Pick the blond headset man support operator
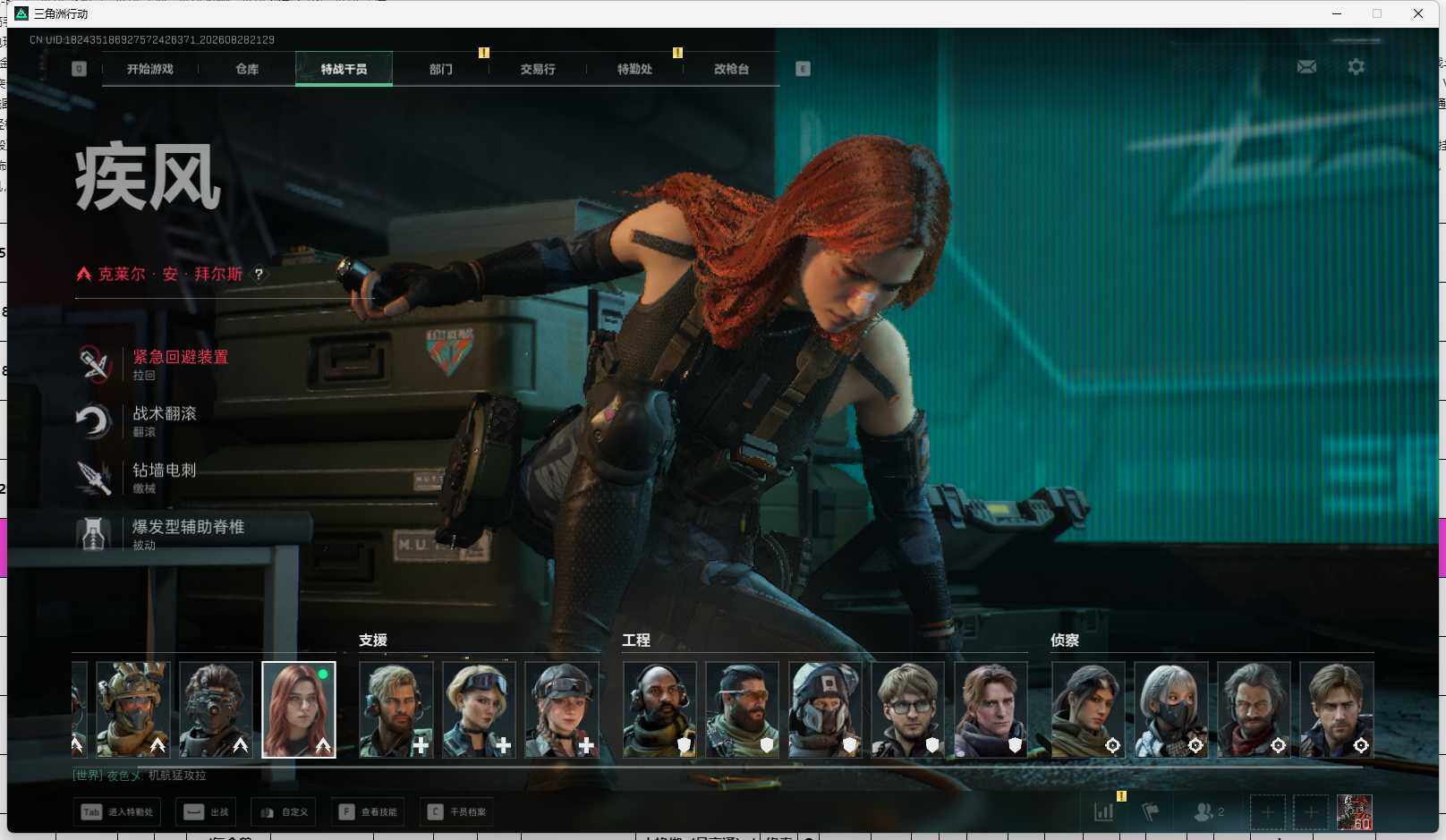 click(396, 709)
